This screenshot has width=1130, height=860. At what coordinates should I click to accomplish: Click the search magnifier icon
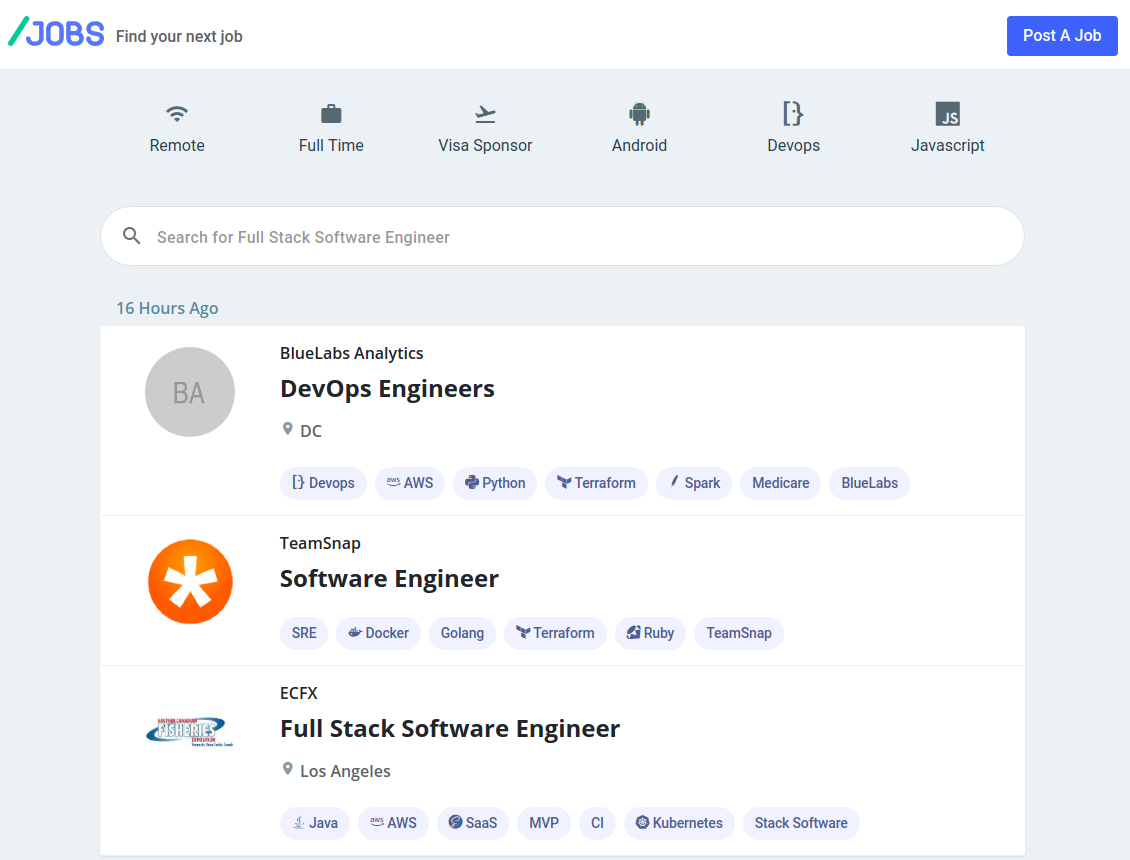click(x=132, y=235)
